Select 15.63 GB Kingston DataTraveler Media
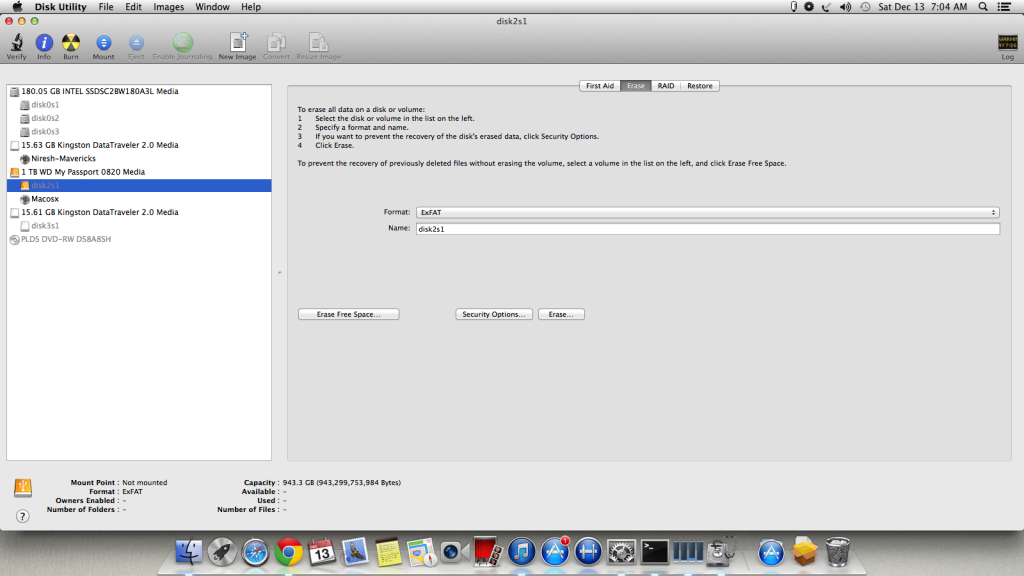1024x576 pixels. [x=139, y=145]
